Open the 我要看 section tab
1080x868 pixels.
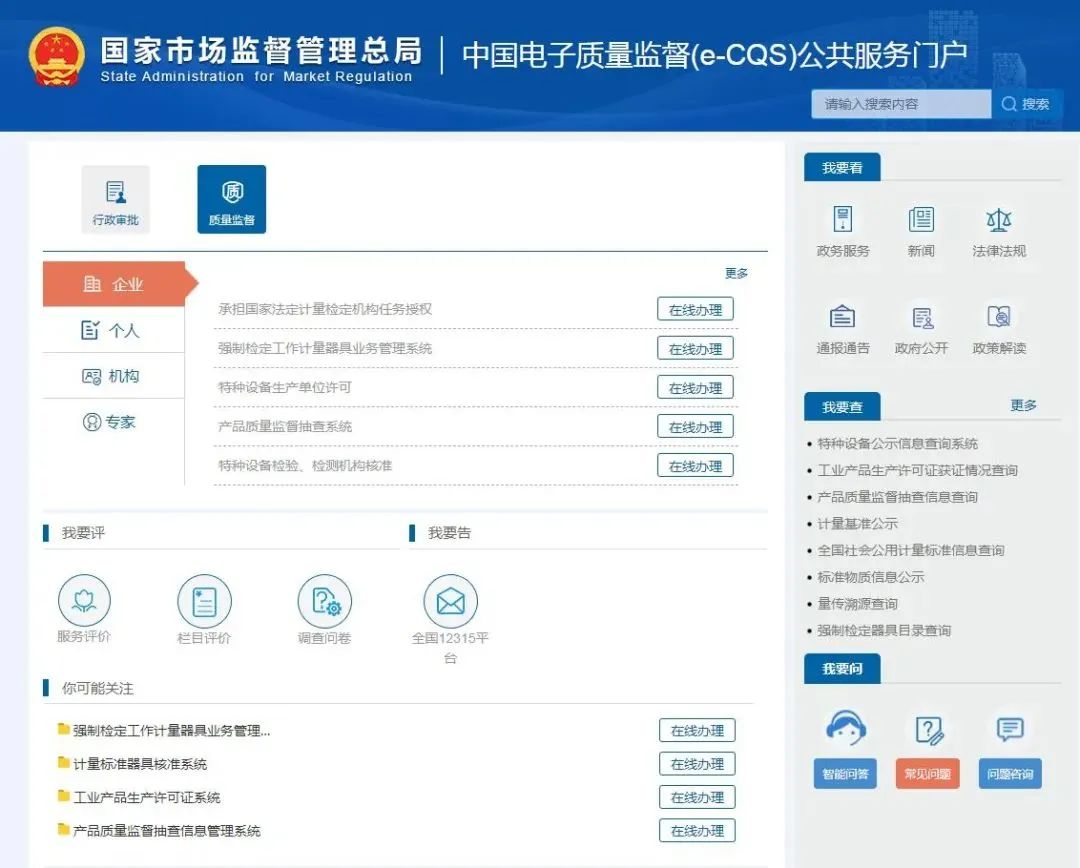(x=842, y=167)
